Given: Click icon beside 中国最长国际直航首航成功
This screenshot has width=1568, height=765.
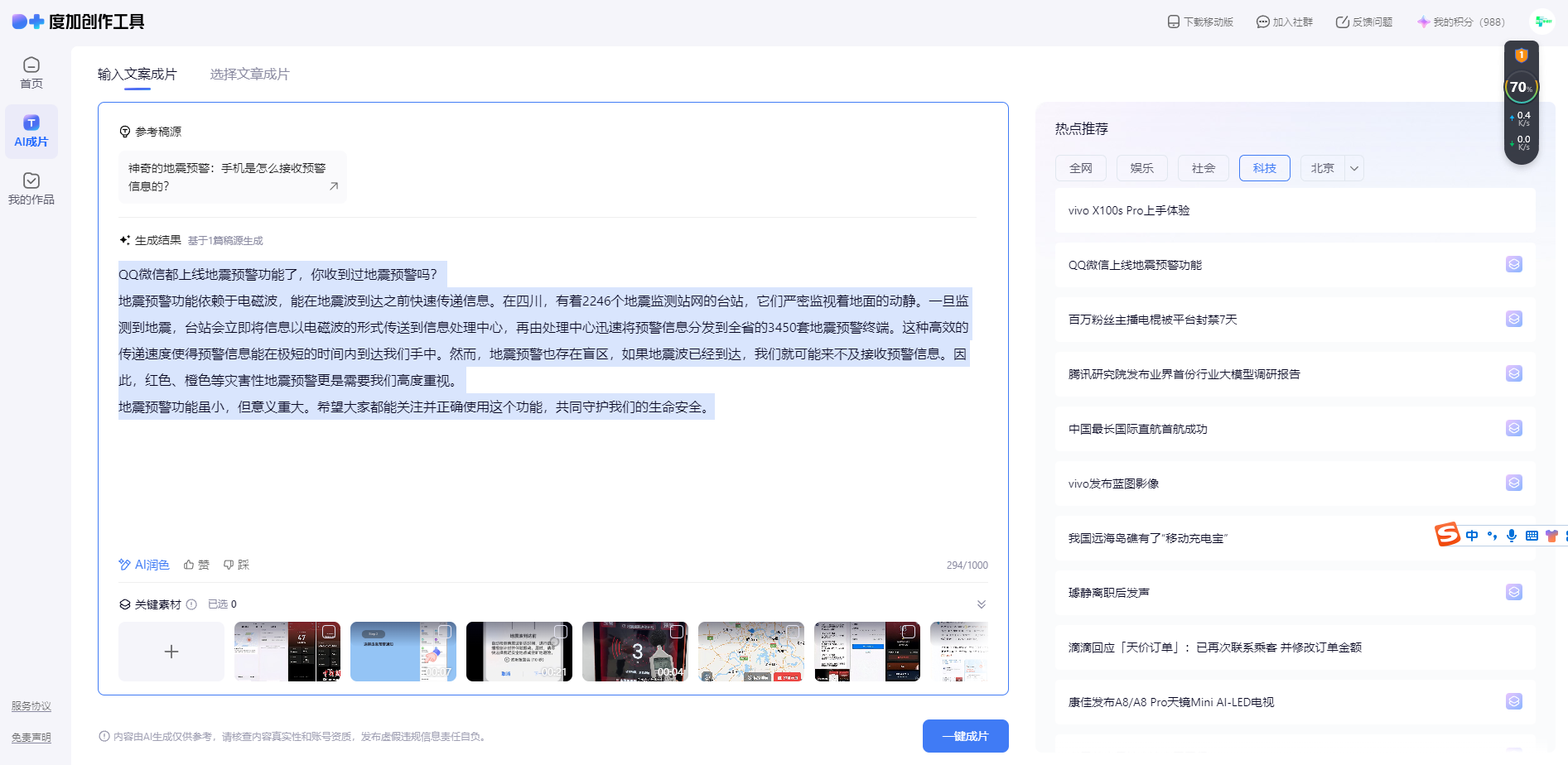Looking at the screenshot, I should (1514, 428).
